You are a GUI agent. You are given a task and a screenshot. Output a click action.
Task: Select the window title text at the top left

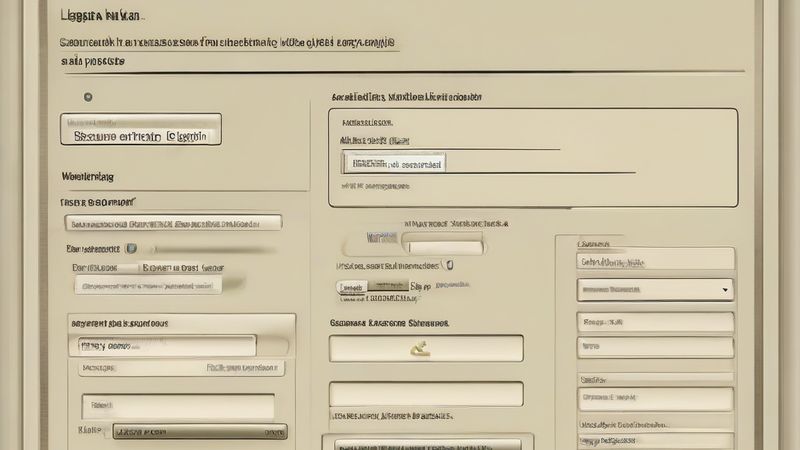click(x=100, y=16)
